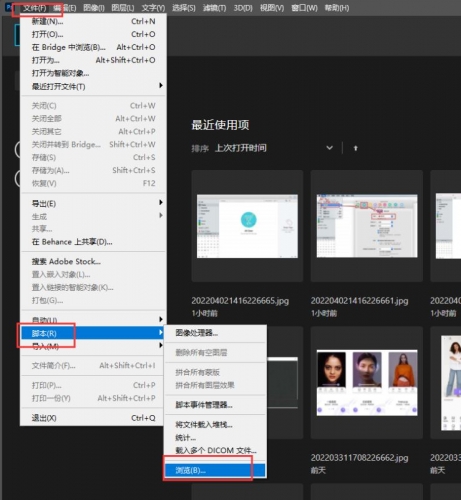This screenshot has width=461, height=500.
Task: Open the 视图(V) menu
Action: tap(272, 8)
